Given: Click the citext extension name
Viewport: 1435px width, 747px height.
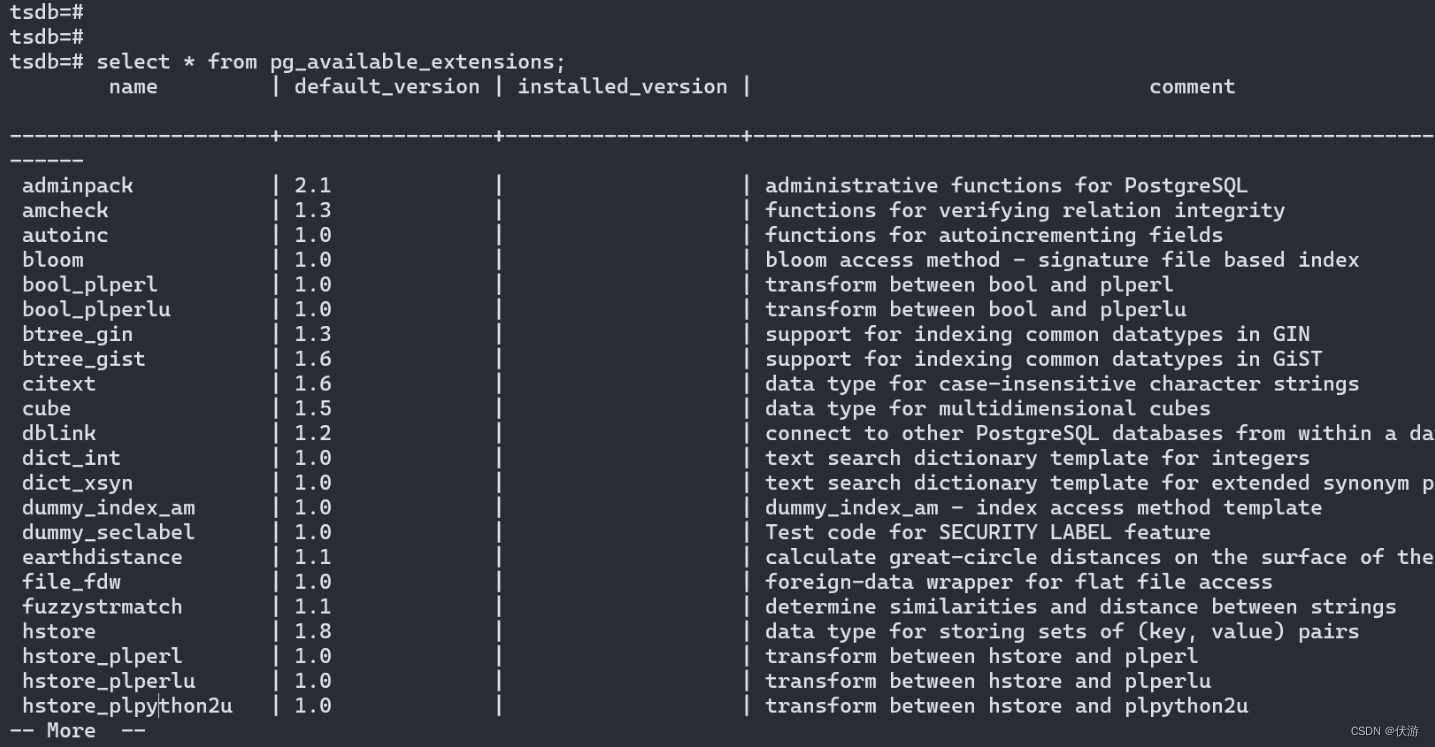Looking at the screenshot, I should click(59, 384).
